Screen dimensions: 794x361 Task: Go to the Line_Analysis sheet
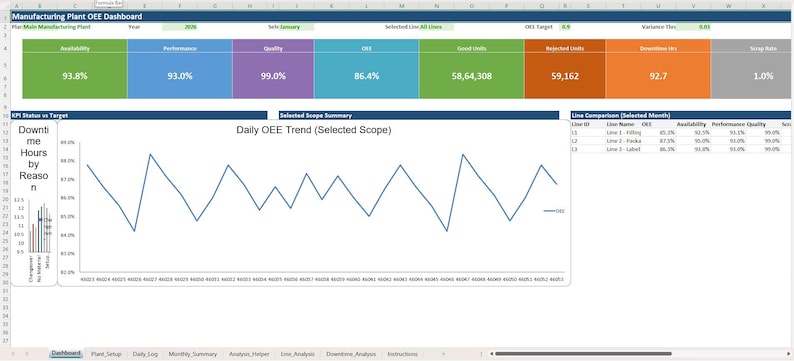coord(298,354)
